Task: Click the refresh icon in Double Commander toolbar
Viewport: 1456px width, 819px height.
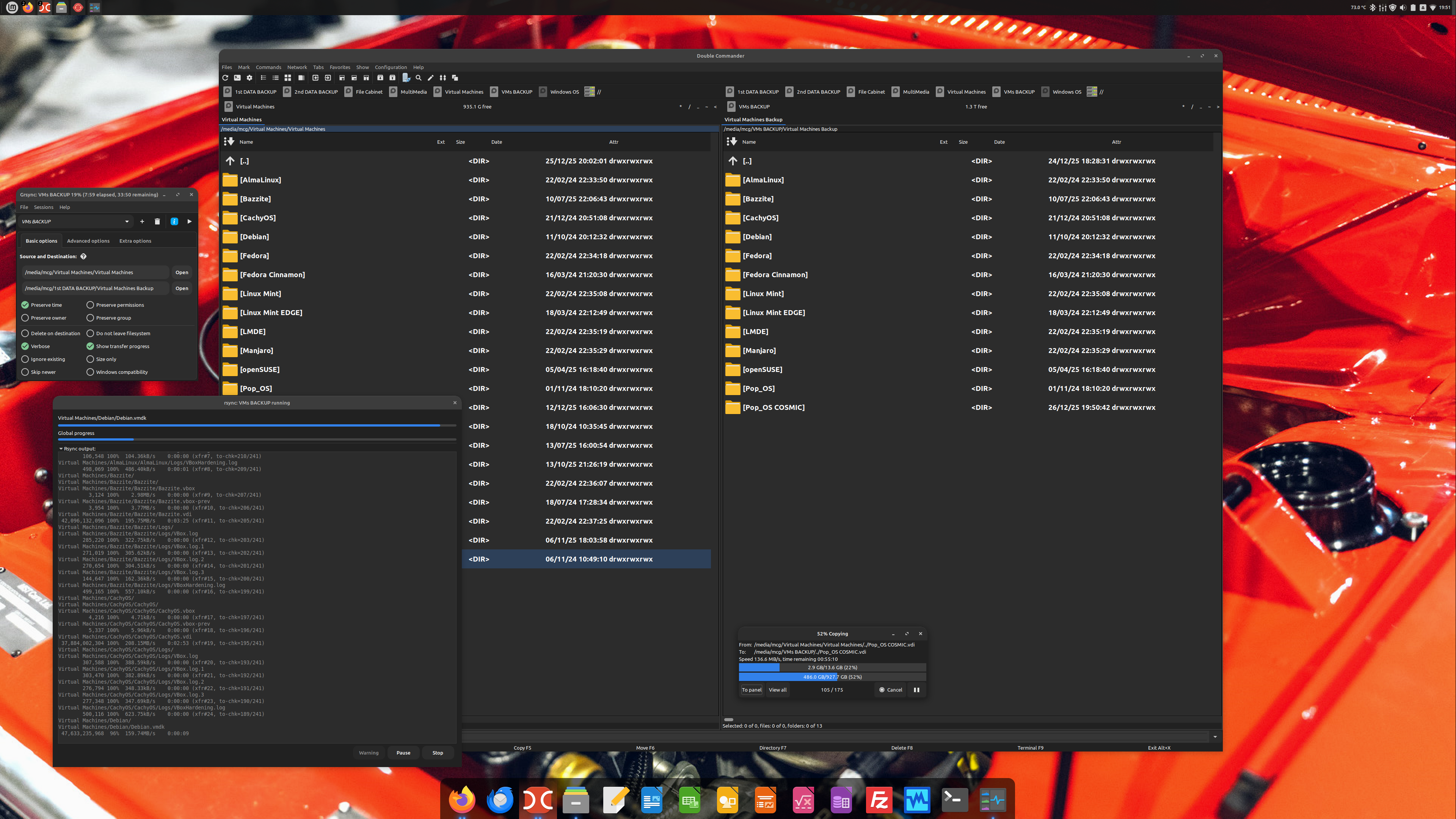Action: pyautogui.click(x=225, y=78)
